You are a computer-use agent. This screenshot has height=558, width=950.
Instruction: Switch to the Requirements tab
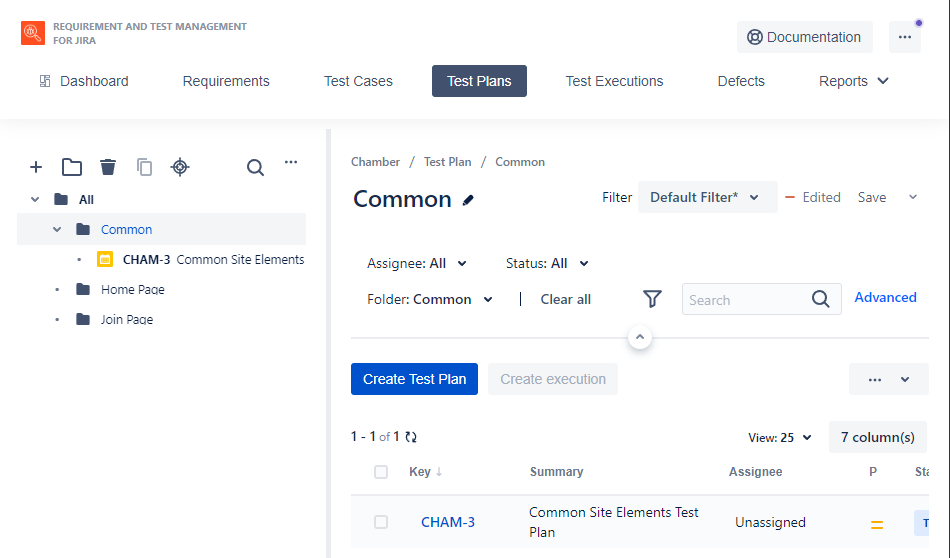click(x=226, y=81)
